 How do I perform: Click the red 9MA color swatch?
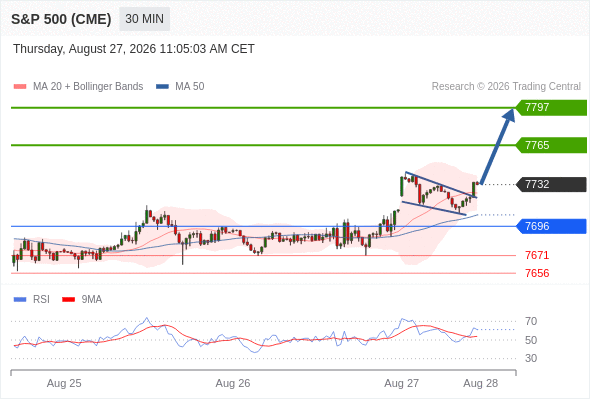(x=68, y=300)
